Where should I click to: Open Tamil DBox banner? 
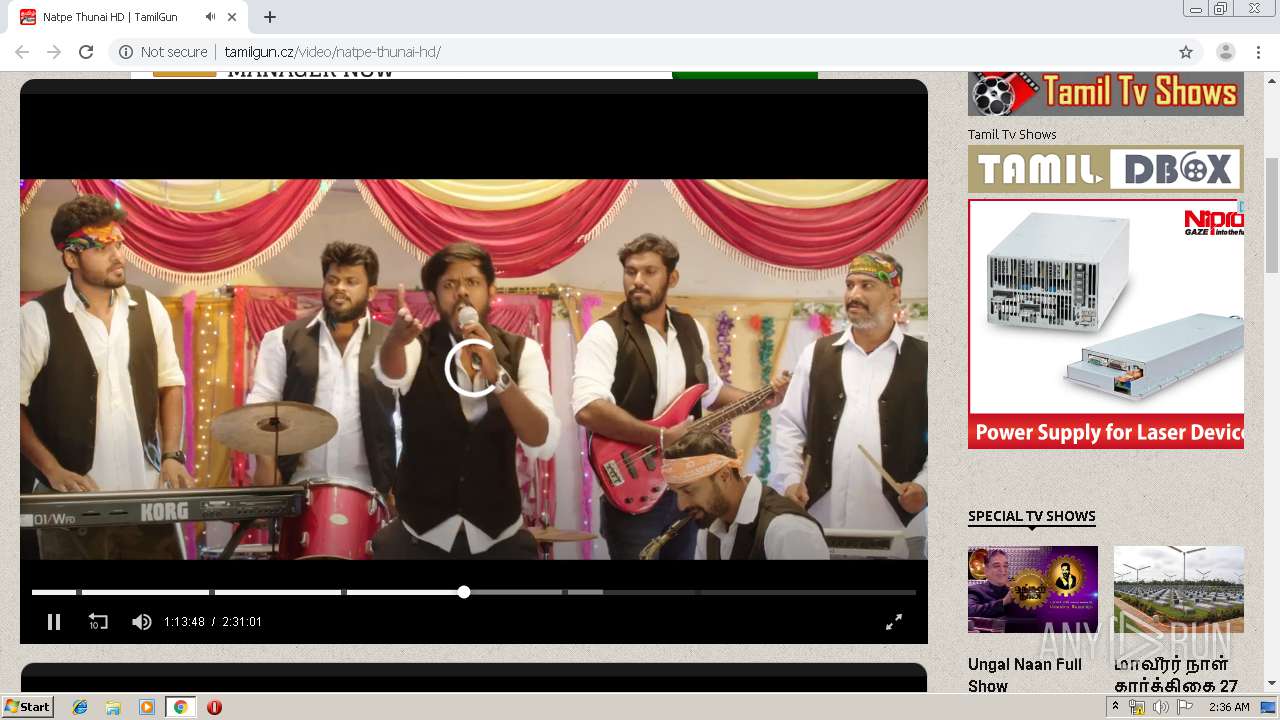click(x=1106, y=169)
